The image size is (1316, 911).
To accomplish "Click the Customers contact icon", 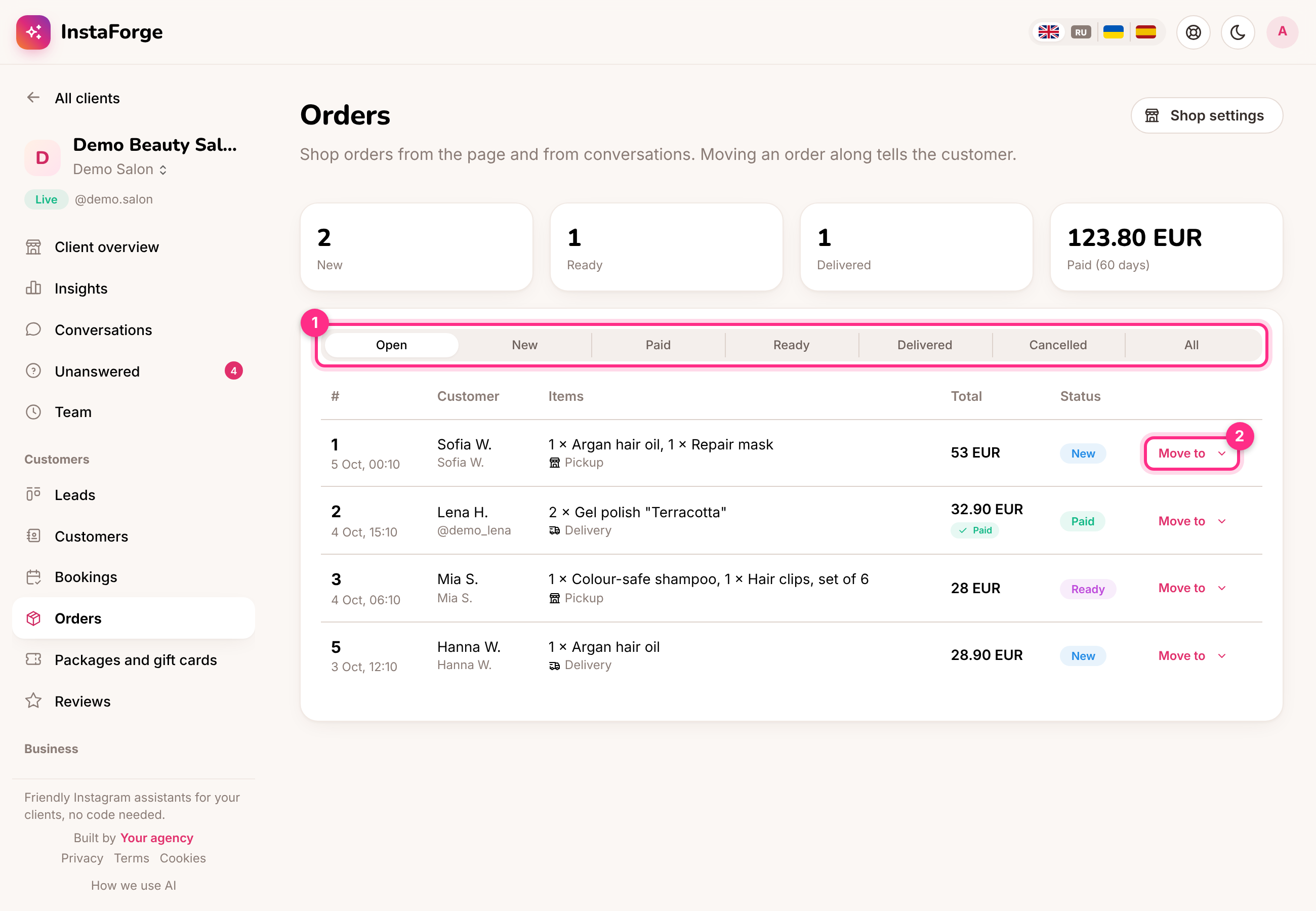I will [x=33, y=536].
